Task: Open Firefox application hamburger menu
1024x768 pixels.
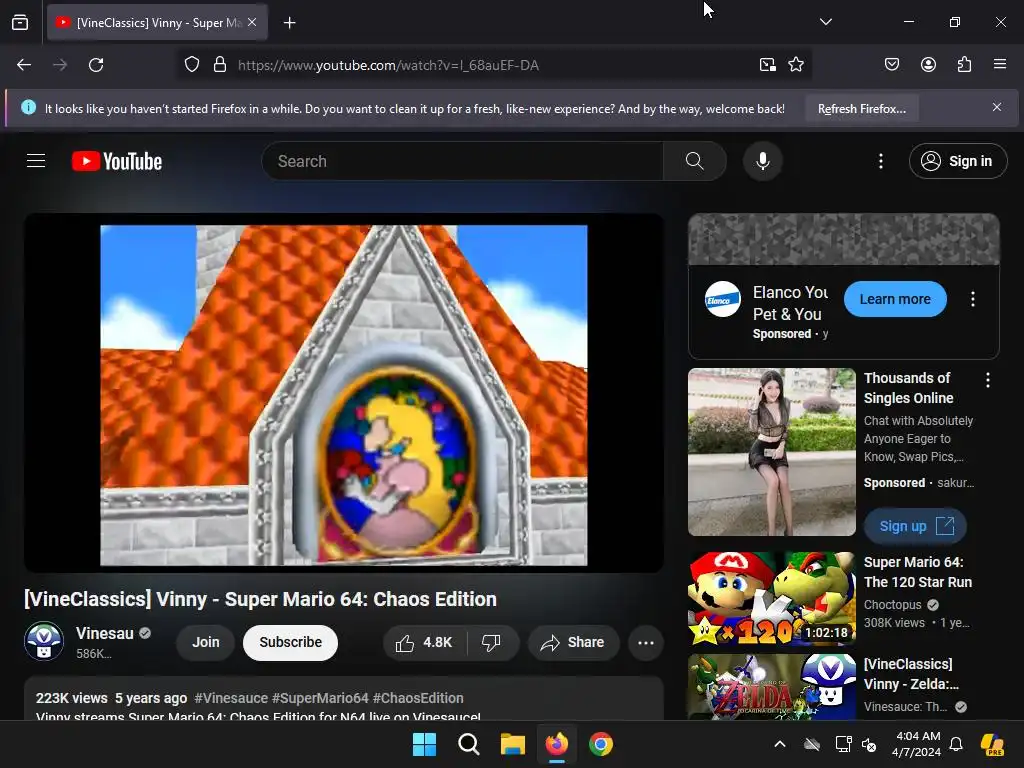Action: (x=999, y=65)
